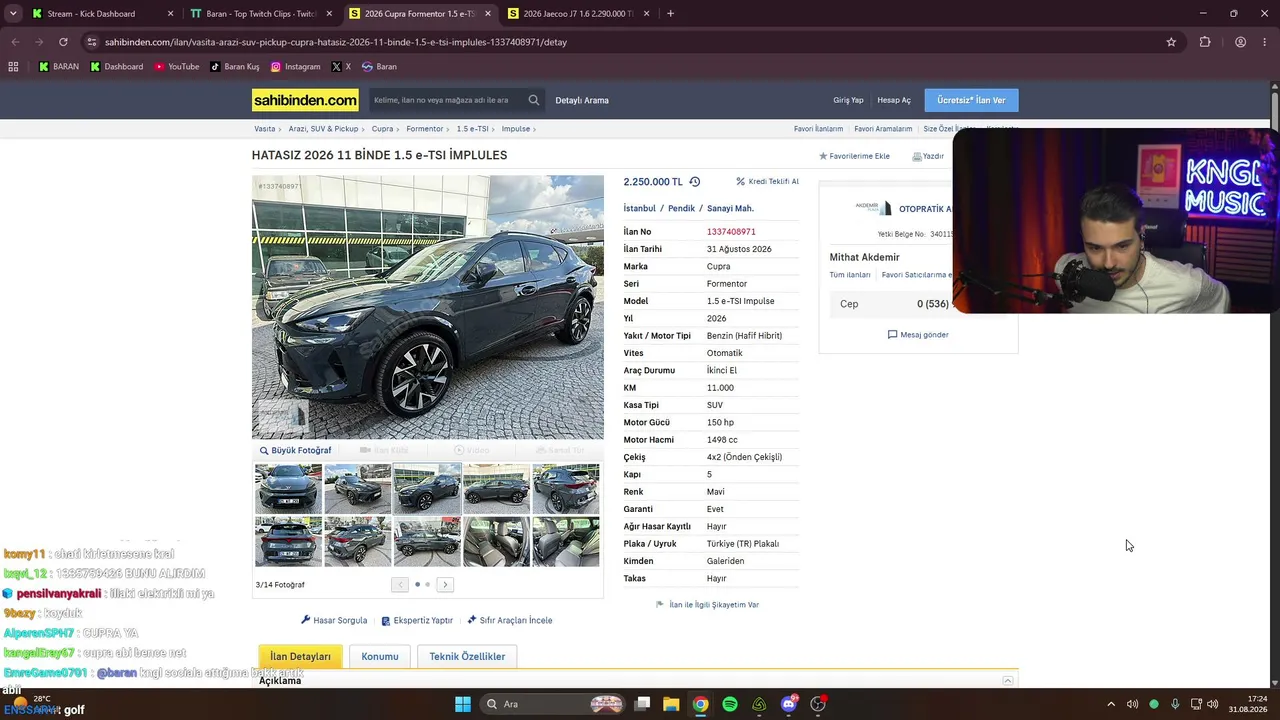Open File Explorer from the taskbar
The image size is (1280, 720).
click(671, 704)
